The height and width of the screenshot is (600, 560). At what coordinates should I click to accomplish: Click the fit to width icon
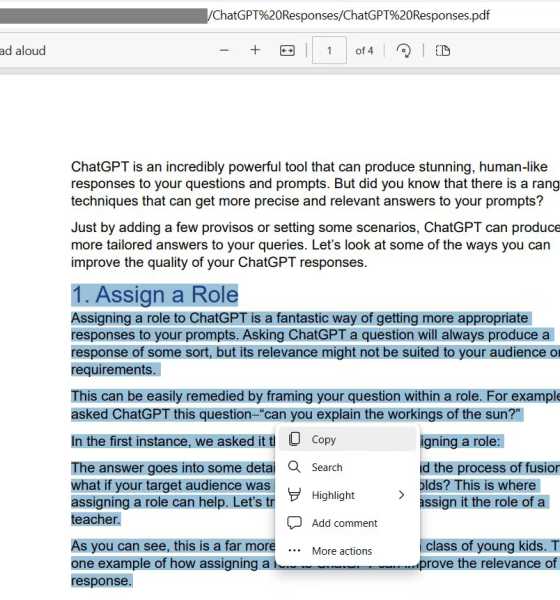tap(287, 51)
